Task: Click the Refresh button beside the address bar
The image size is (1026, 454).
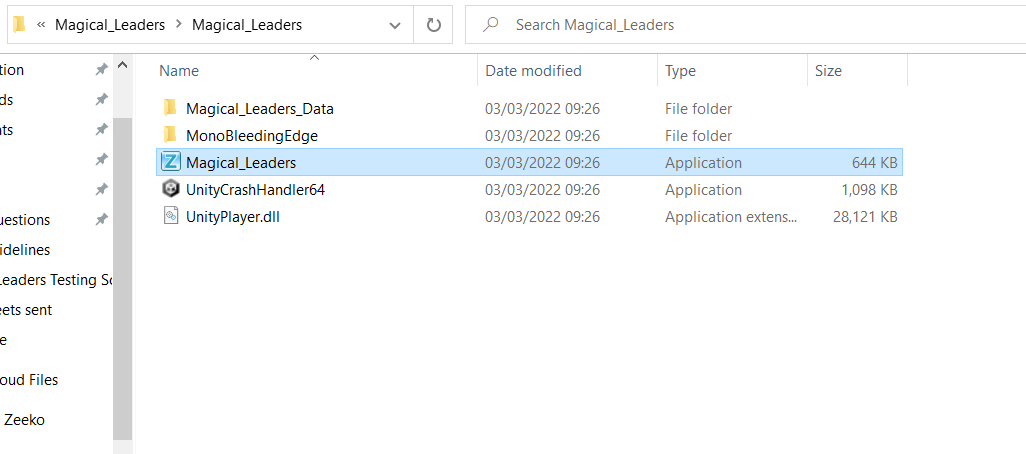Action: (x=433, y=25)
